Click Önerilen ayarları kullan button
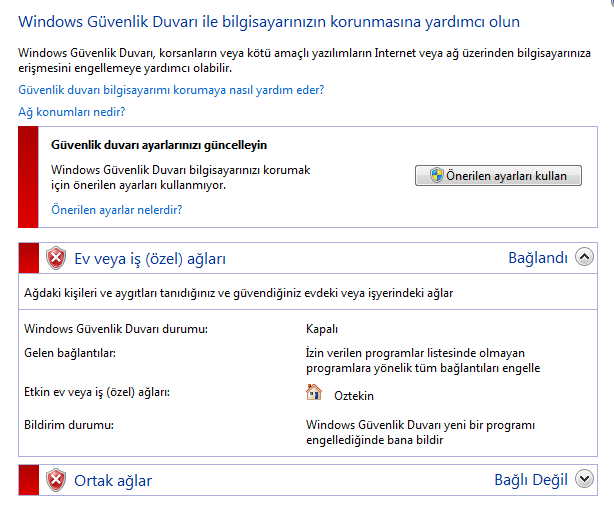614x517 pixels. coord(498,175)
